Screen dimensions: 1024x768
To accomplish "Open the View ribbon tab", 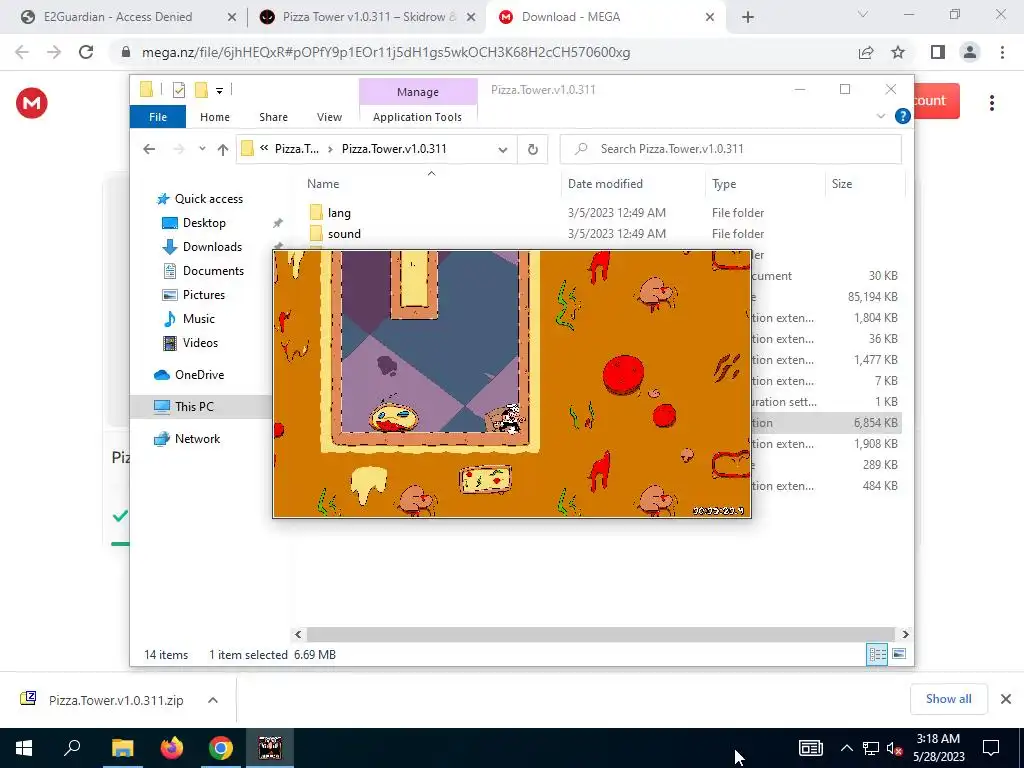I will pyautogui.click(x=329, y=117).
